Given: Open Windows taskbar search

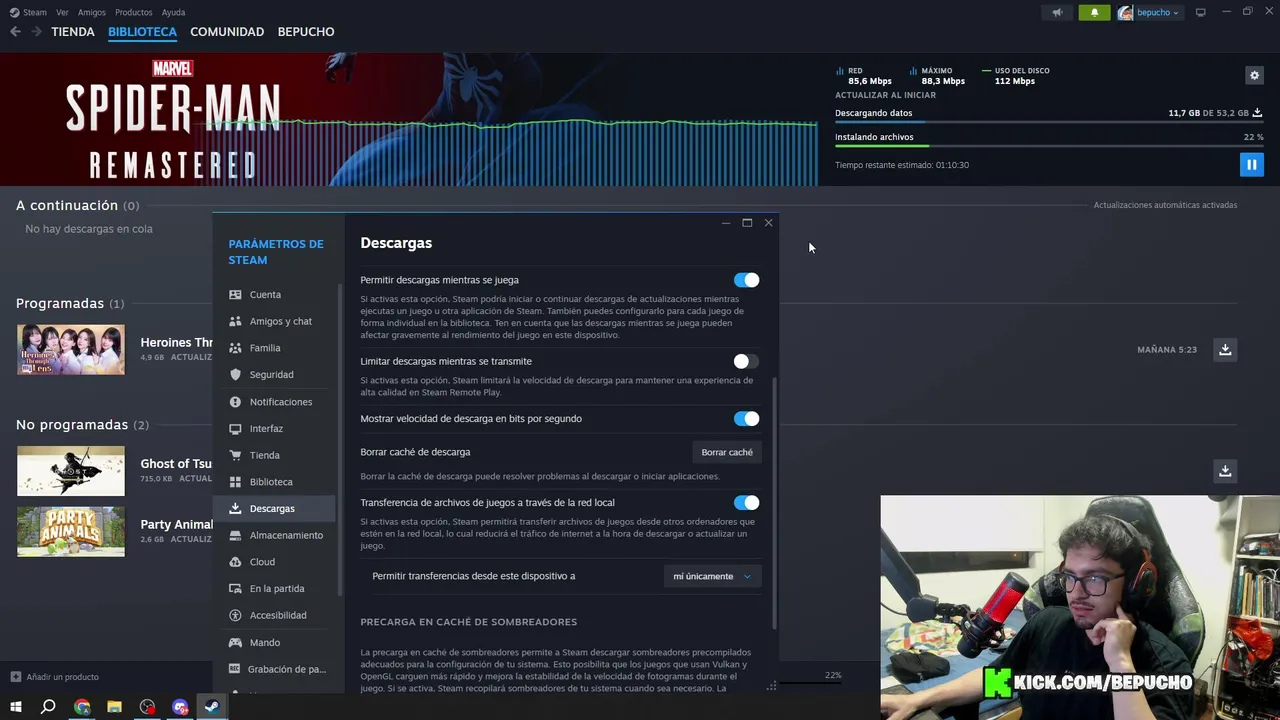Looking at the screenshot, I should [x=48, y=707].
